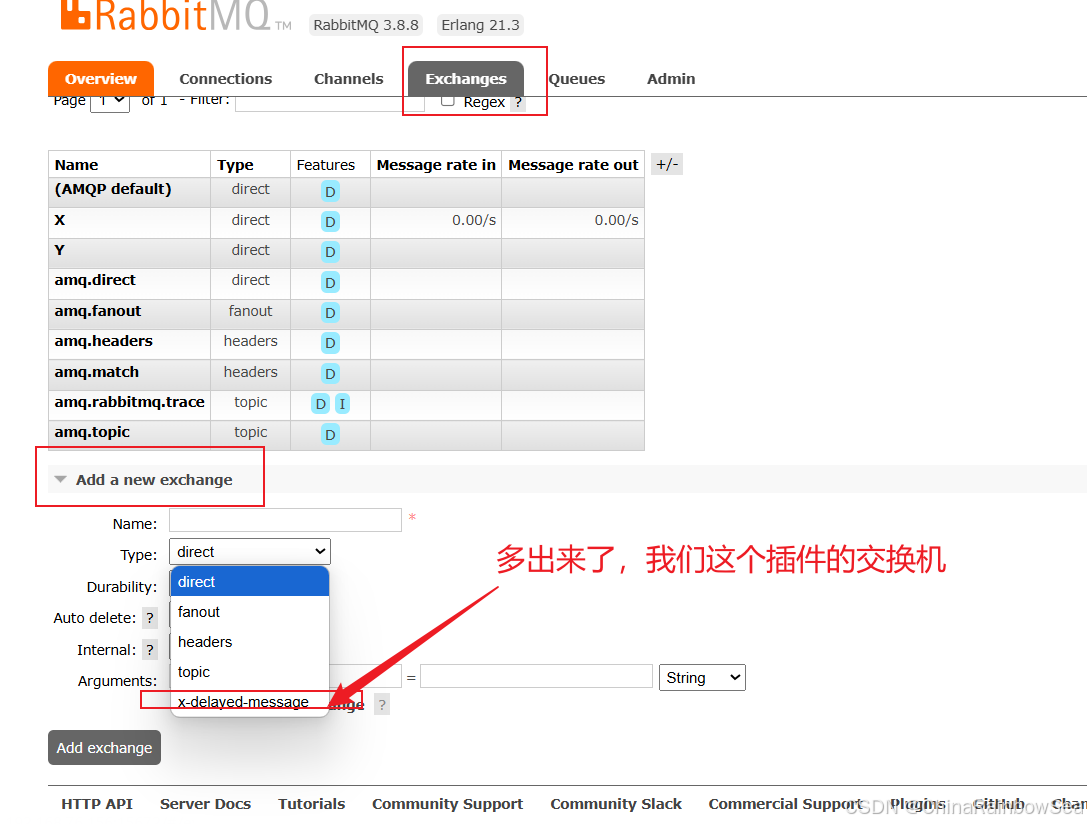
Task: Open the help icon next to Regex
Action: (x=519, y=103)
